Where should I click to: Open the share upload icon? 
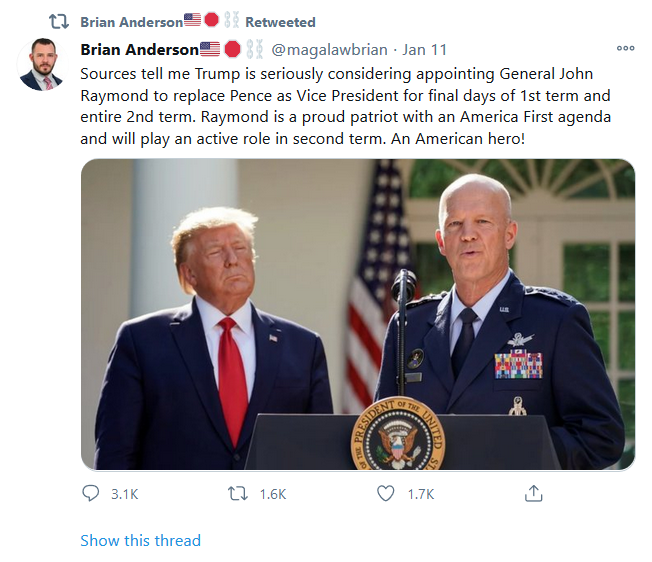tap(533, 493)
